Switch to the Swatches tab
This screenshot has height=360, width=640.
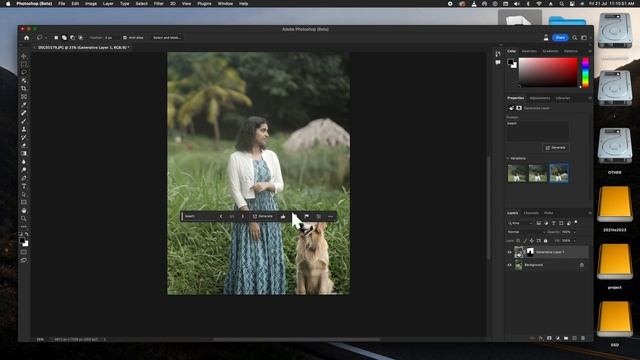(529, 51)
